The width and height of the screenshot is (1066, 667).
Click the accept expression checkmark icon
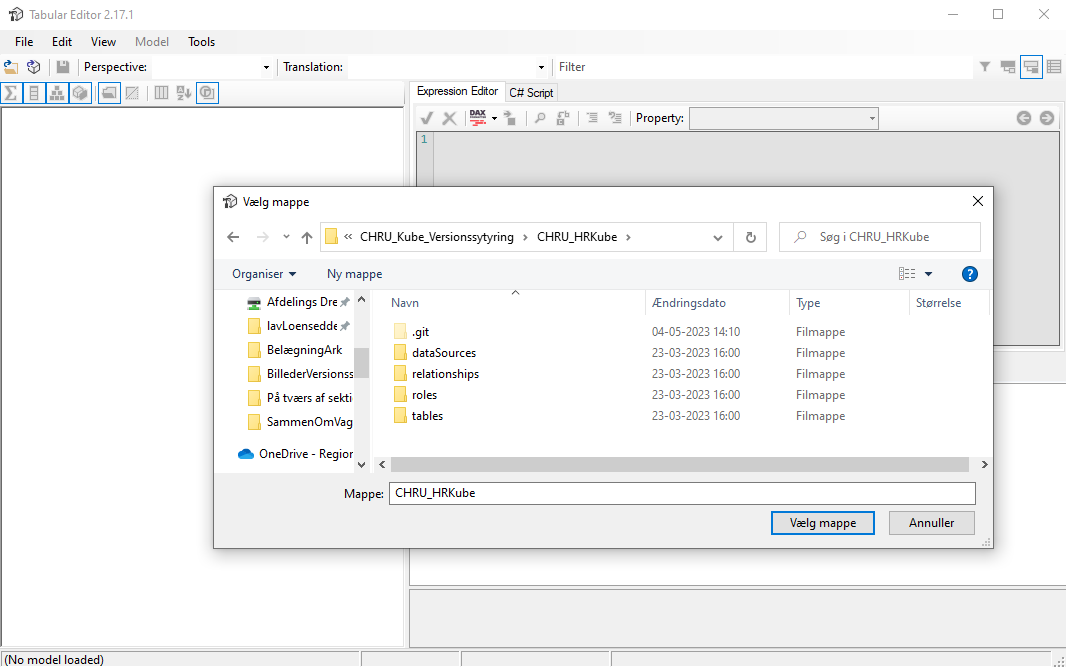point(427,118)
